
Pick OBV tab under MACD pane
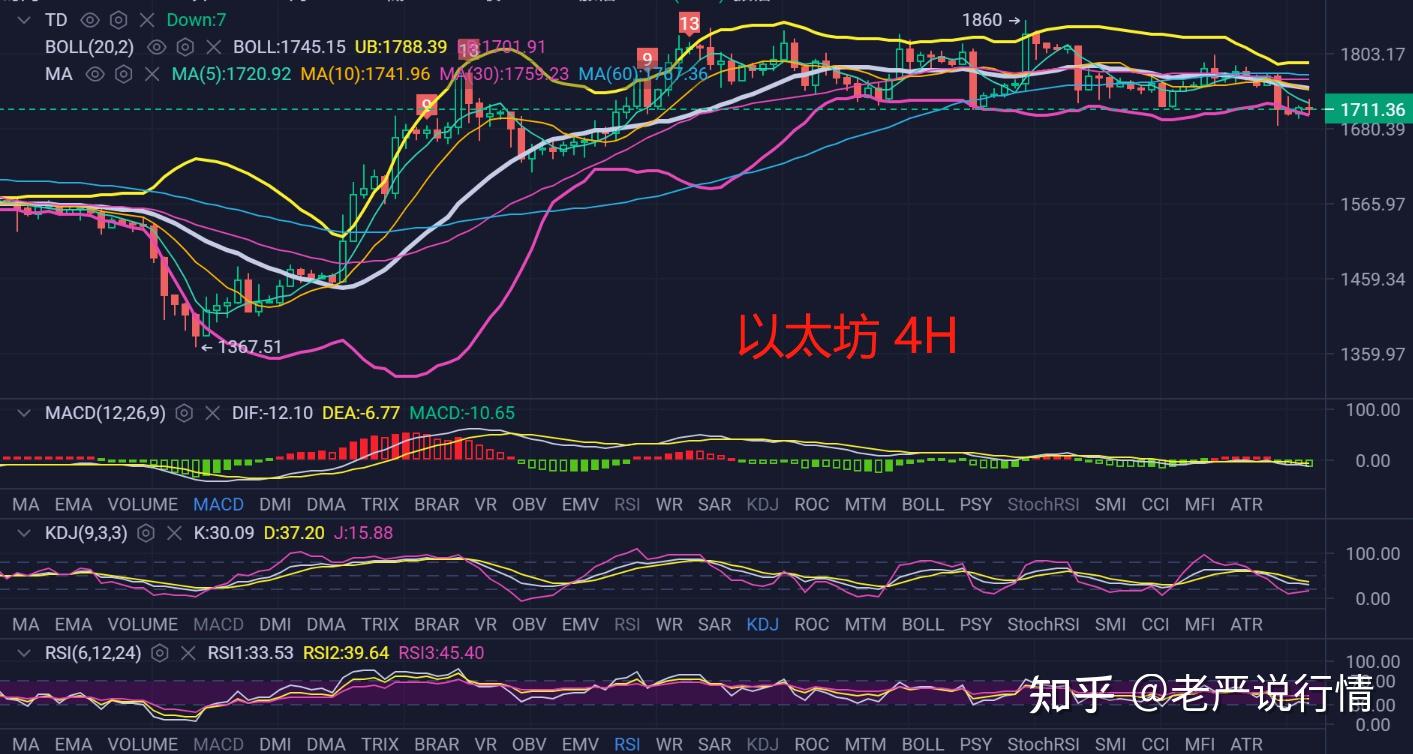[529, 504]
